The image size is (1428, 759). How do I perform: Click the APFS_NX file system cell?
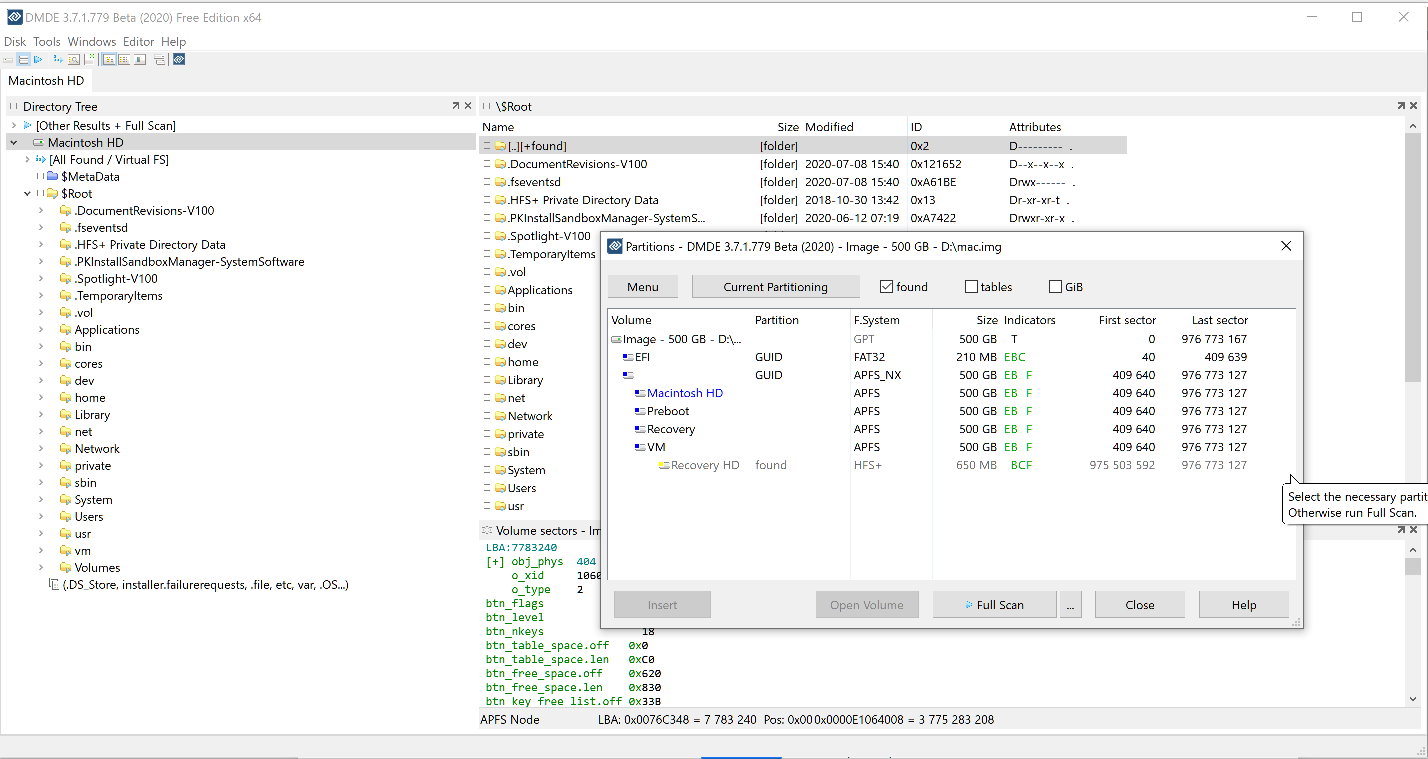point(880,375)
